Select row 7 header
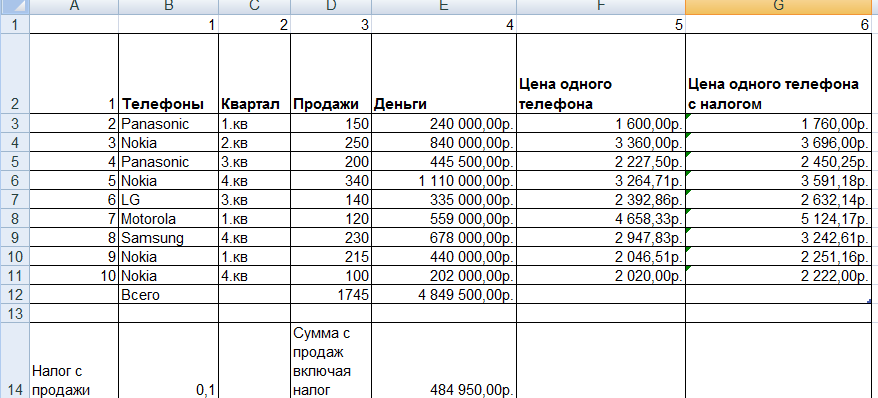This screenshot has height=398, width=878. click(14, 200)
